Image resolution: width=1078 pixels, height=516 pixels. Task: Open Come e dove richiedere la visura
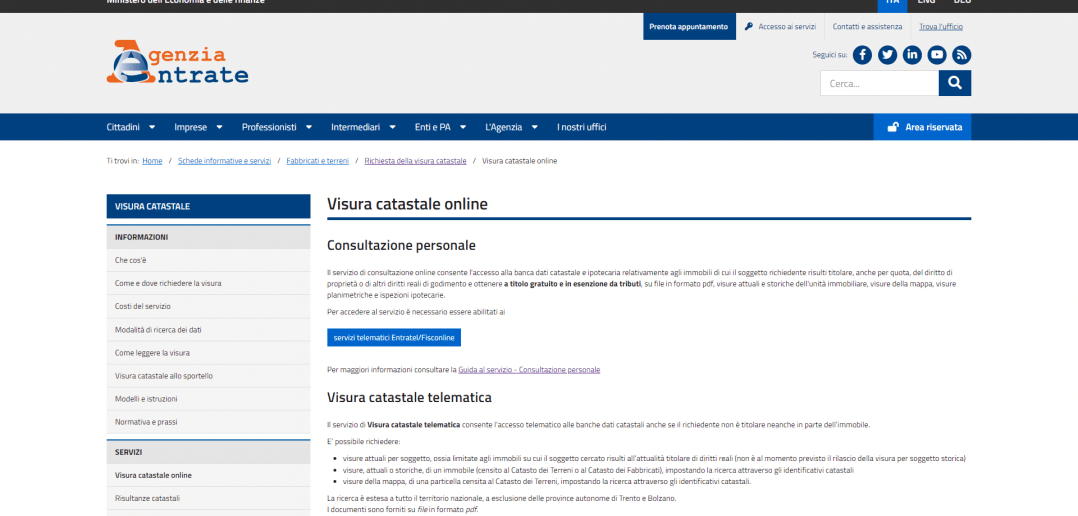point(208,283)
